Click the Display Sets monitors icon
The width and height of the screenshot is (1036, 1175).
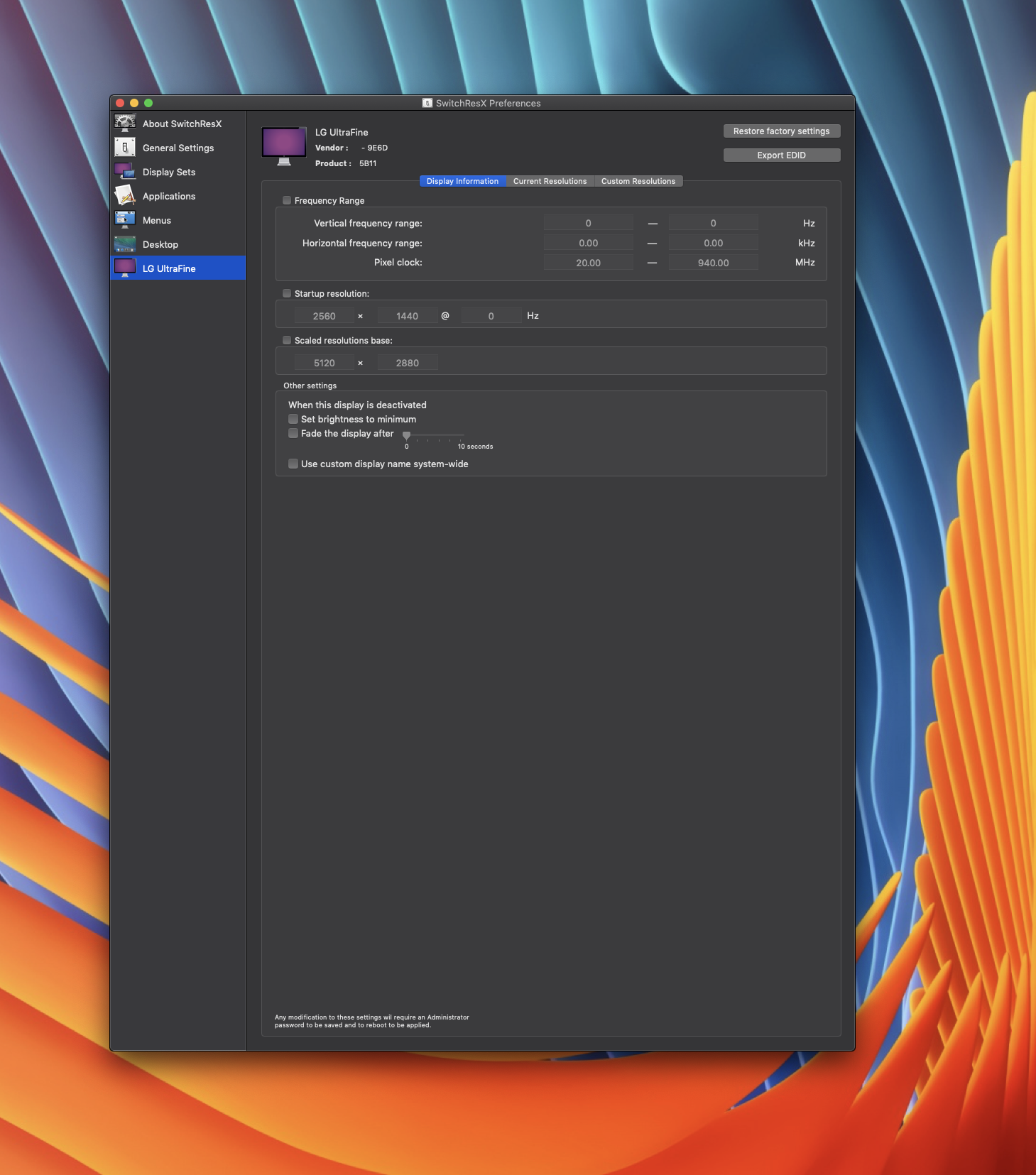(125, 172)
